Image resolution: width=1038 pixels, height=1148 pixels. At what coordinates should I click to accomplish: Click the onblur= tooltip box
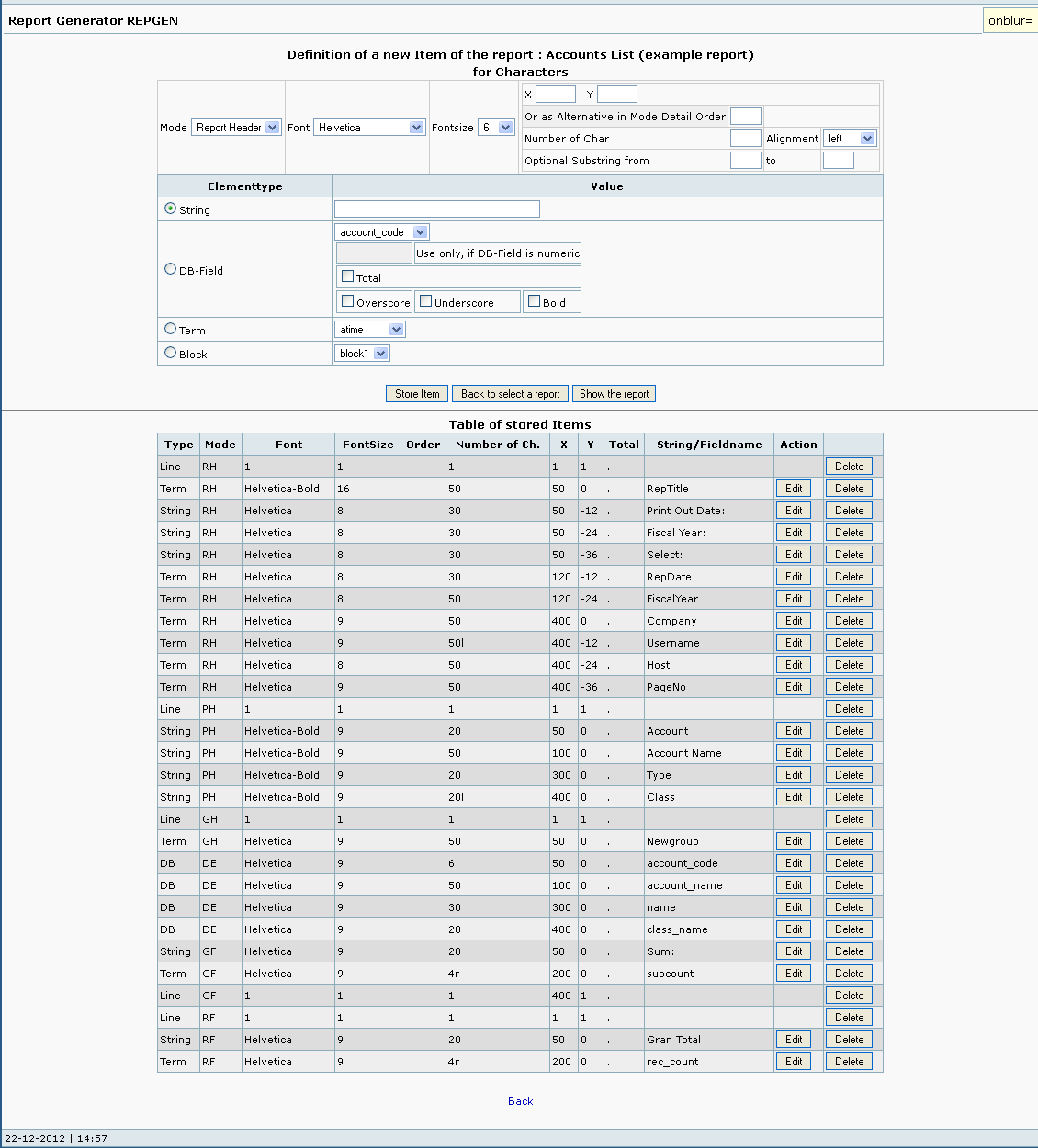[x=1010, y=20]
